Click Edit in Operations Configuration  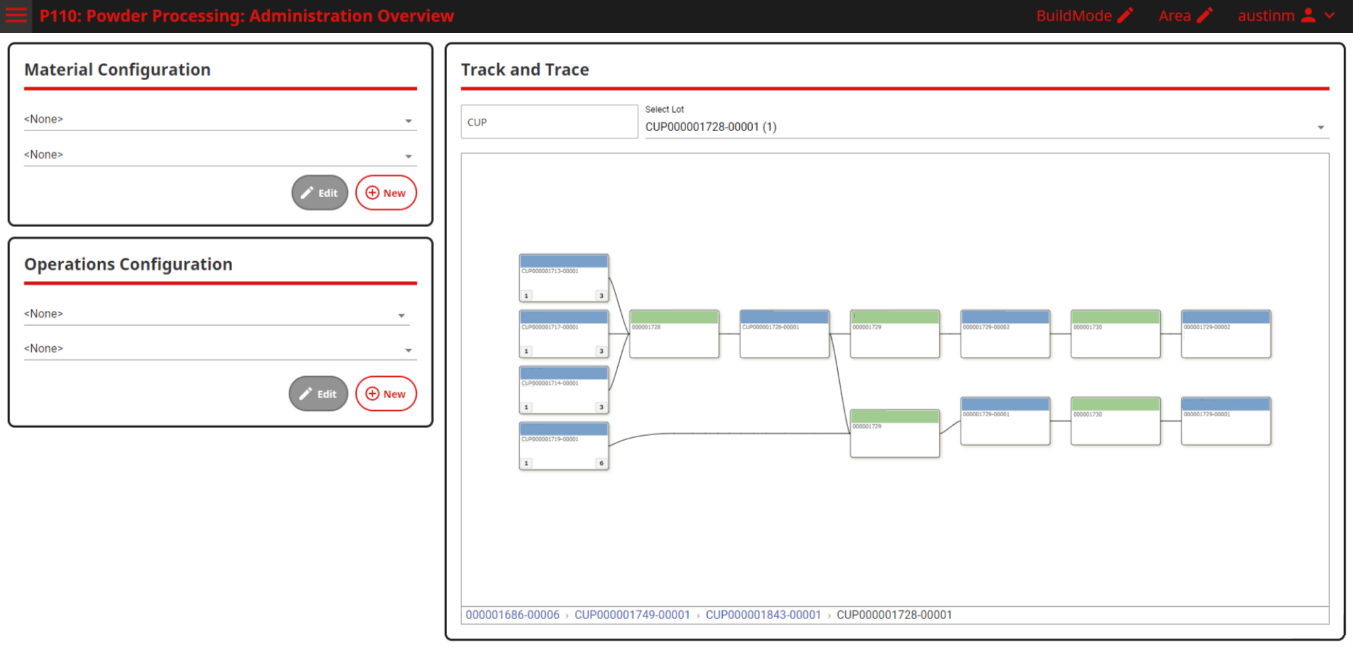[x=318, y=394]
